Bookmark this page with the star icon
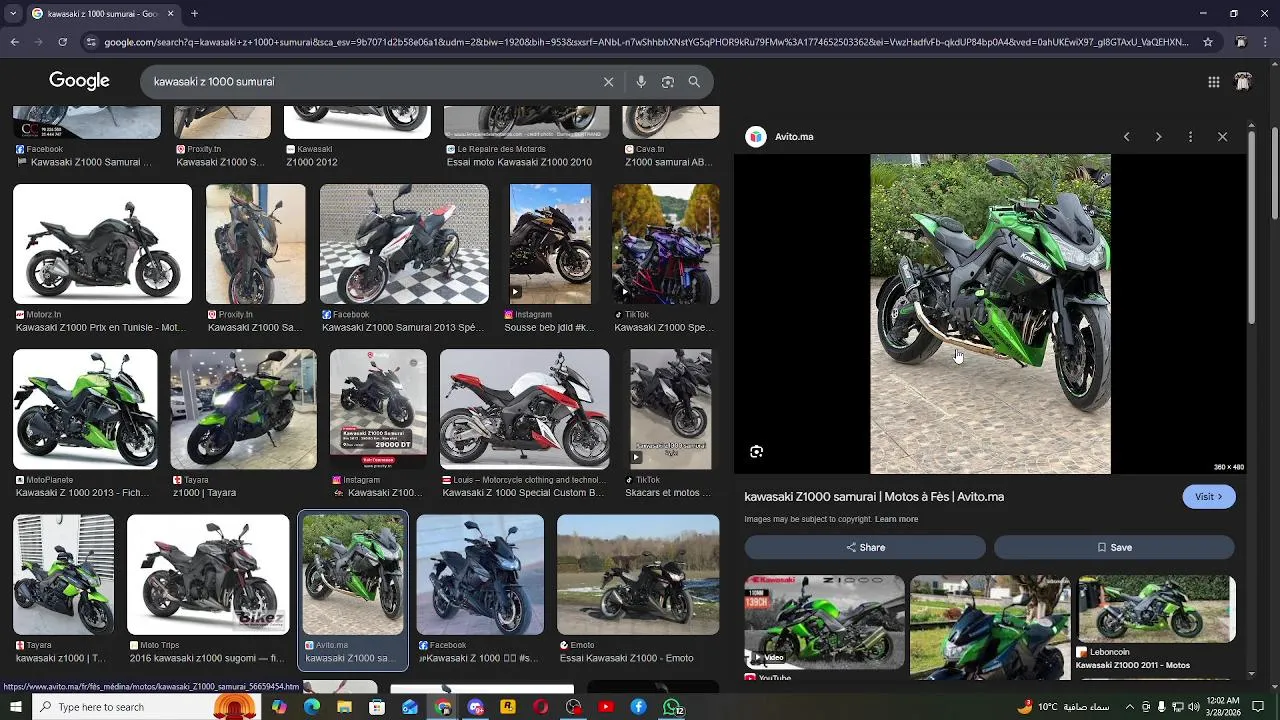This screenshot has height=720, width=1280. point(1208,42)
